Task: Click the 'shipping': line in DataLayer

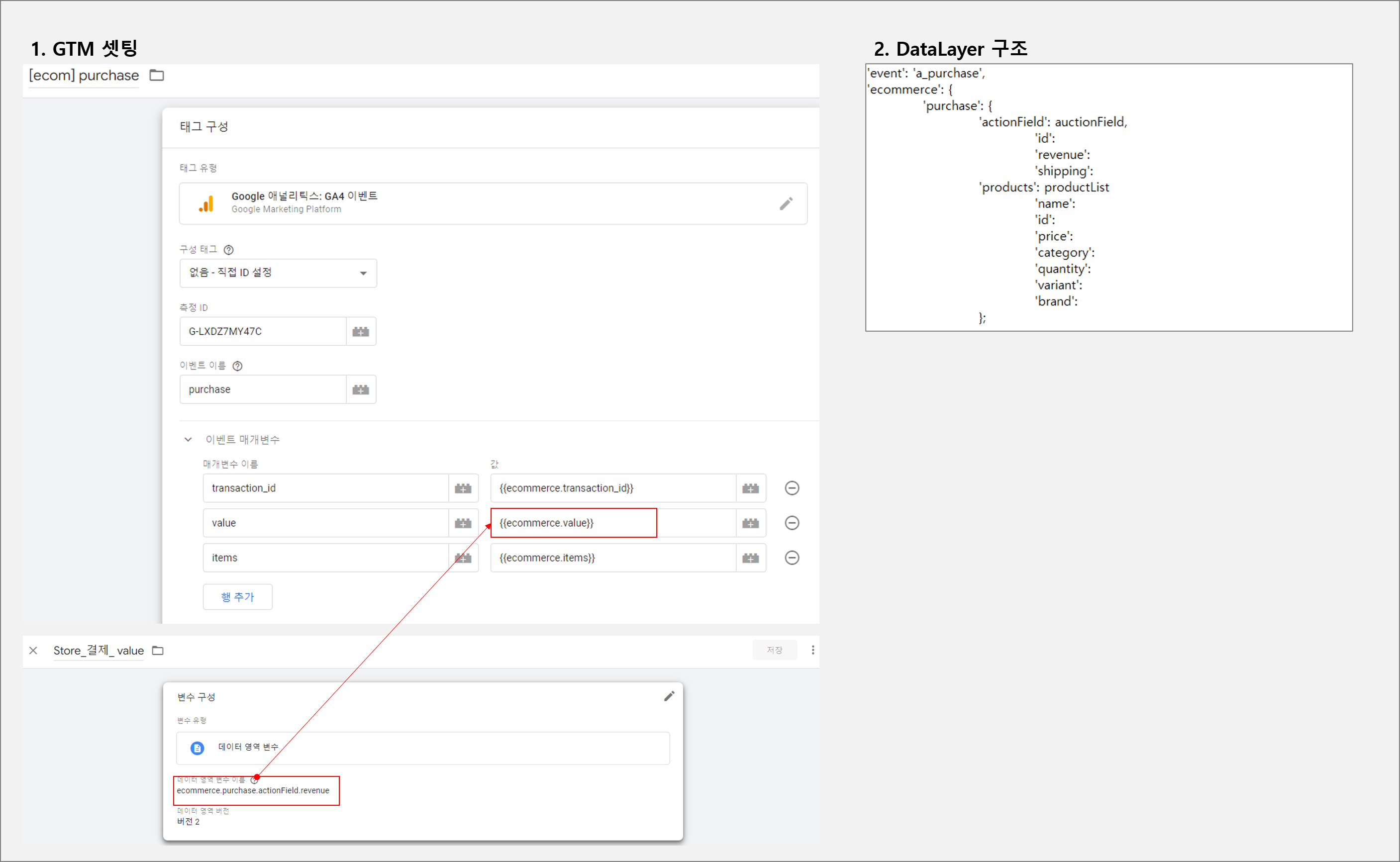Action: tap(1064, 171)
